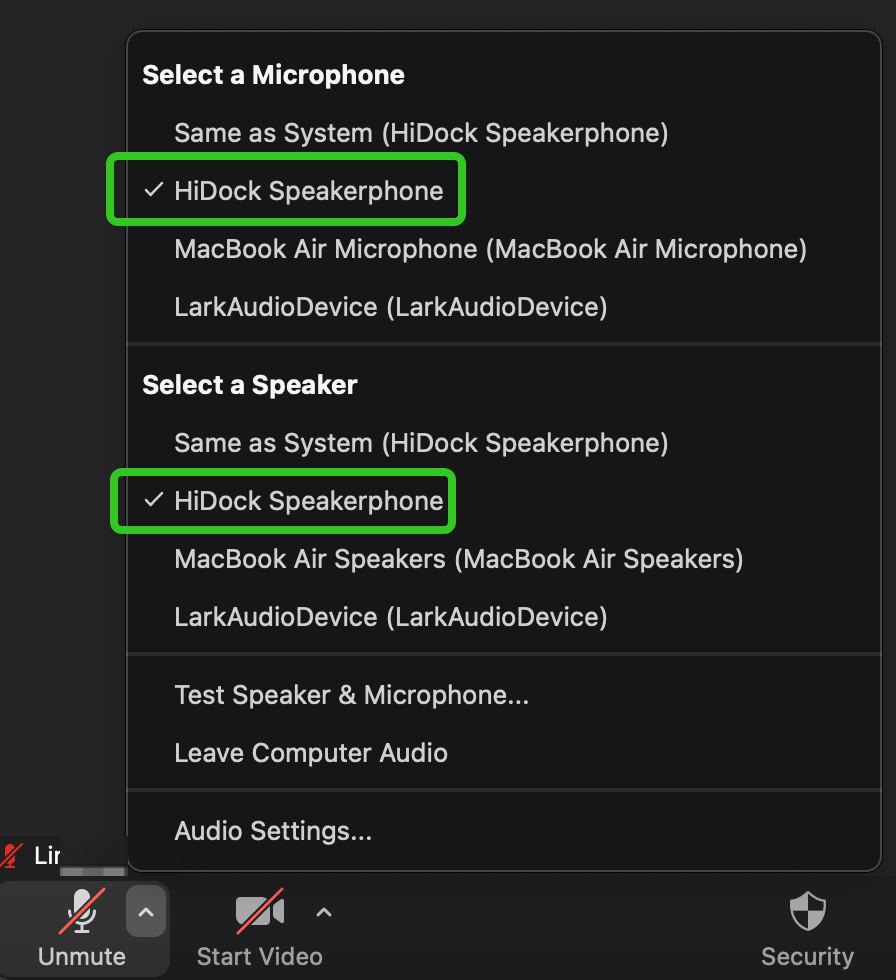Viewport: 896px width, 980px height.
Task: Click the muted microphone icon
Action: pos(81,911)
